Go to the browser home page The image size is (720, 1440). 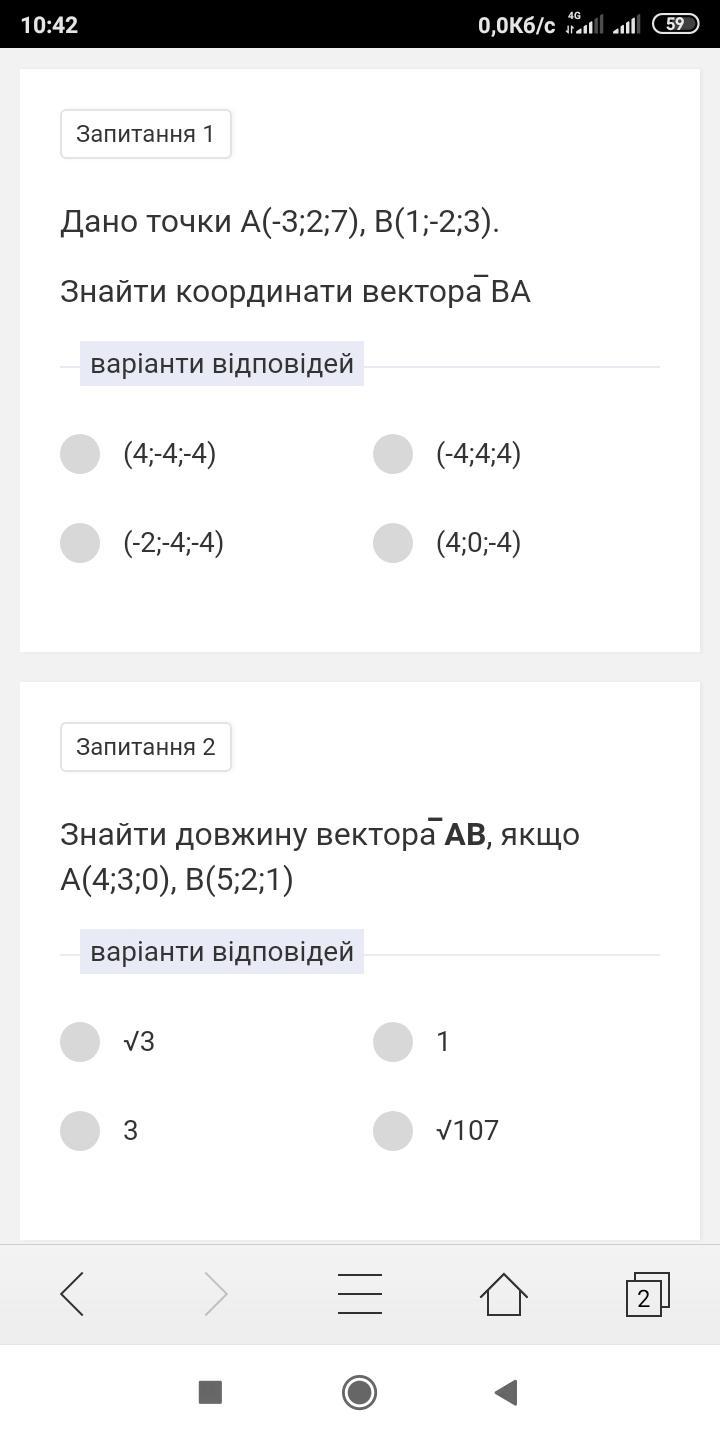(x=504, y=1294)
